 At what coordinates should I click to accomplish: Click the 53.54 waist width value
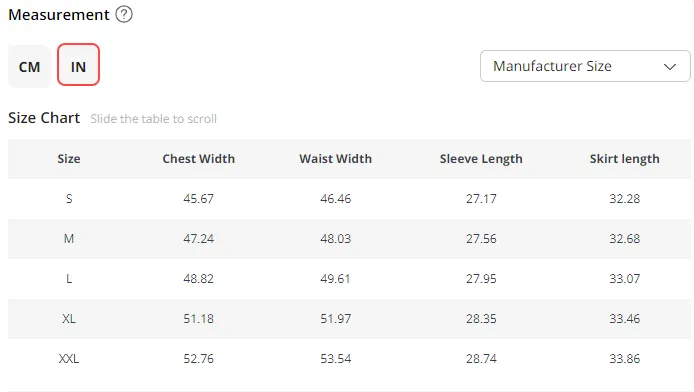335,358
